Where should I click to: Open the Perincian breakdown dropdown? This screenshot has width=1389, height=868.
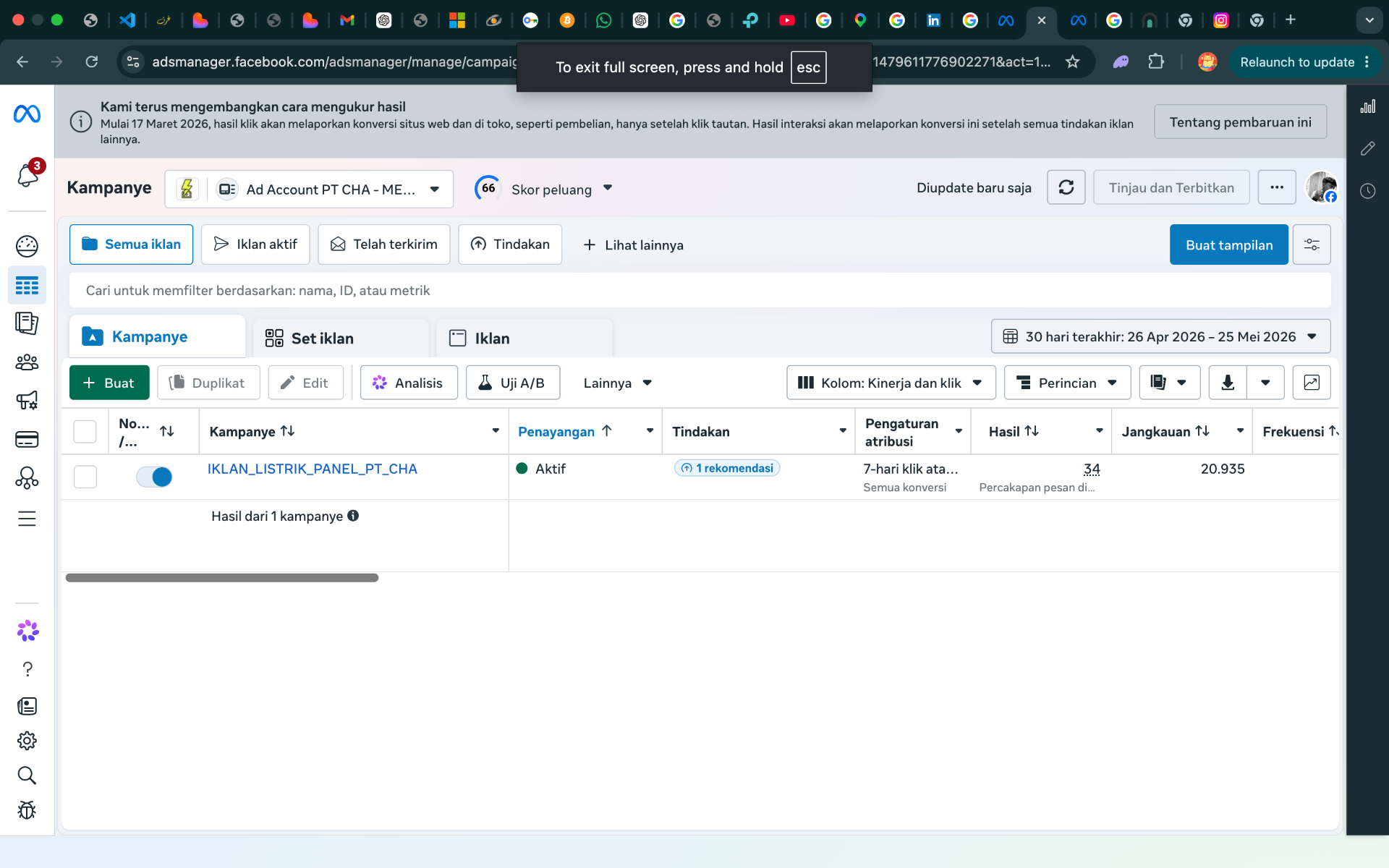1067,383
